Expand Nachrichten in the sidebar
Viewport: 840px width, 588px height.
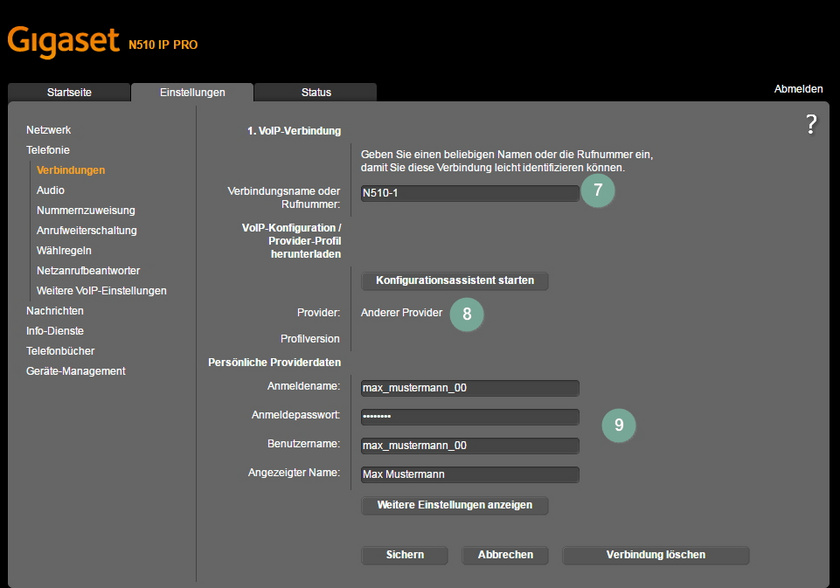pyautogui.click(x=55, y=311)
